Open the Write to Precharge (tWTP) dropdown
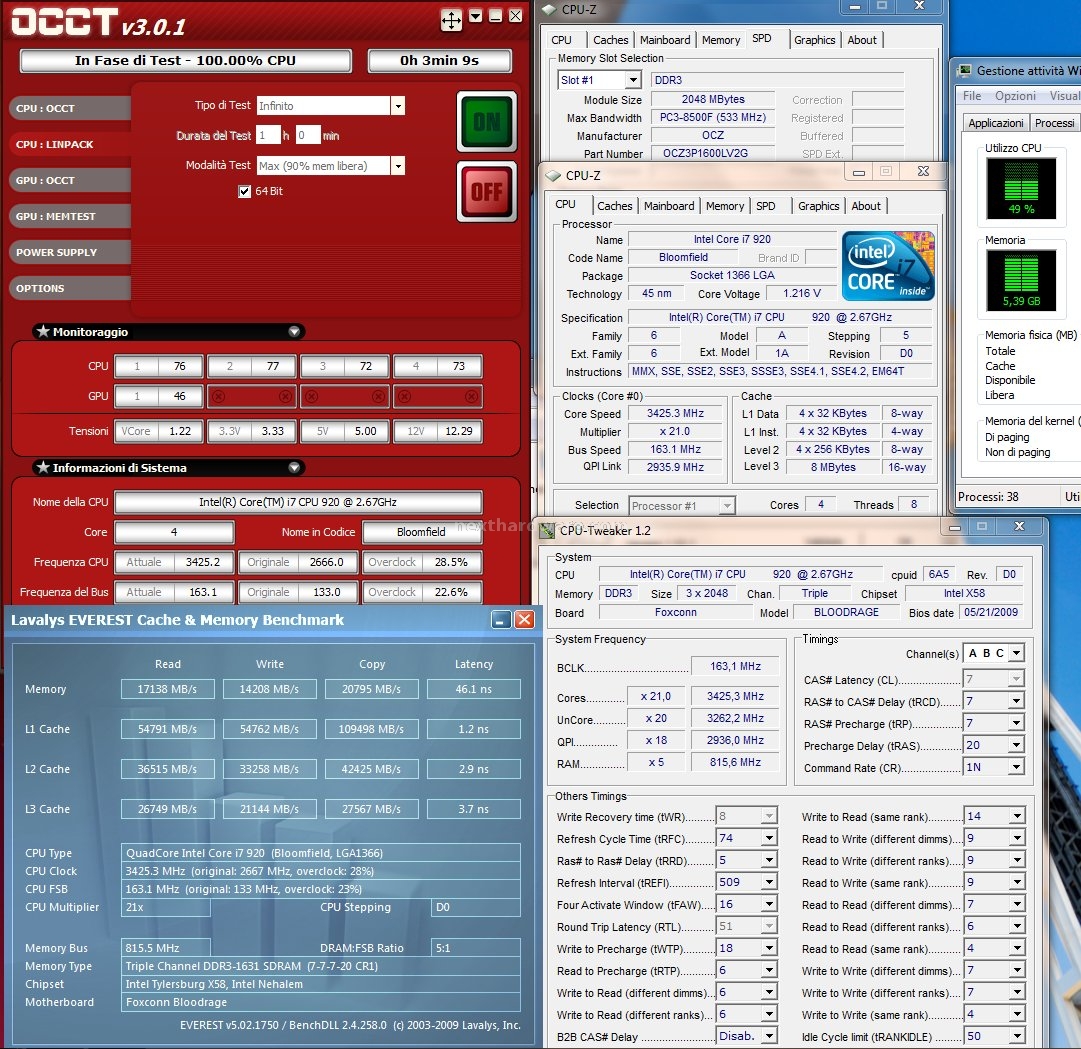This screenshot has height=1049, width=1081. tap(769, 948)
